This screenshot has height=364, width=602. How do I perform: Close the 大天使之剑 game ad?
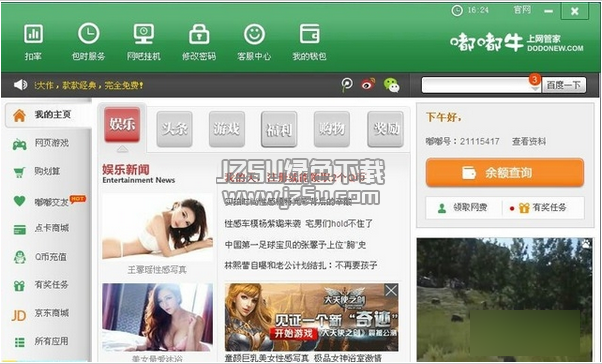click(391, 291)
